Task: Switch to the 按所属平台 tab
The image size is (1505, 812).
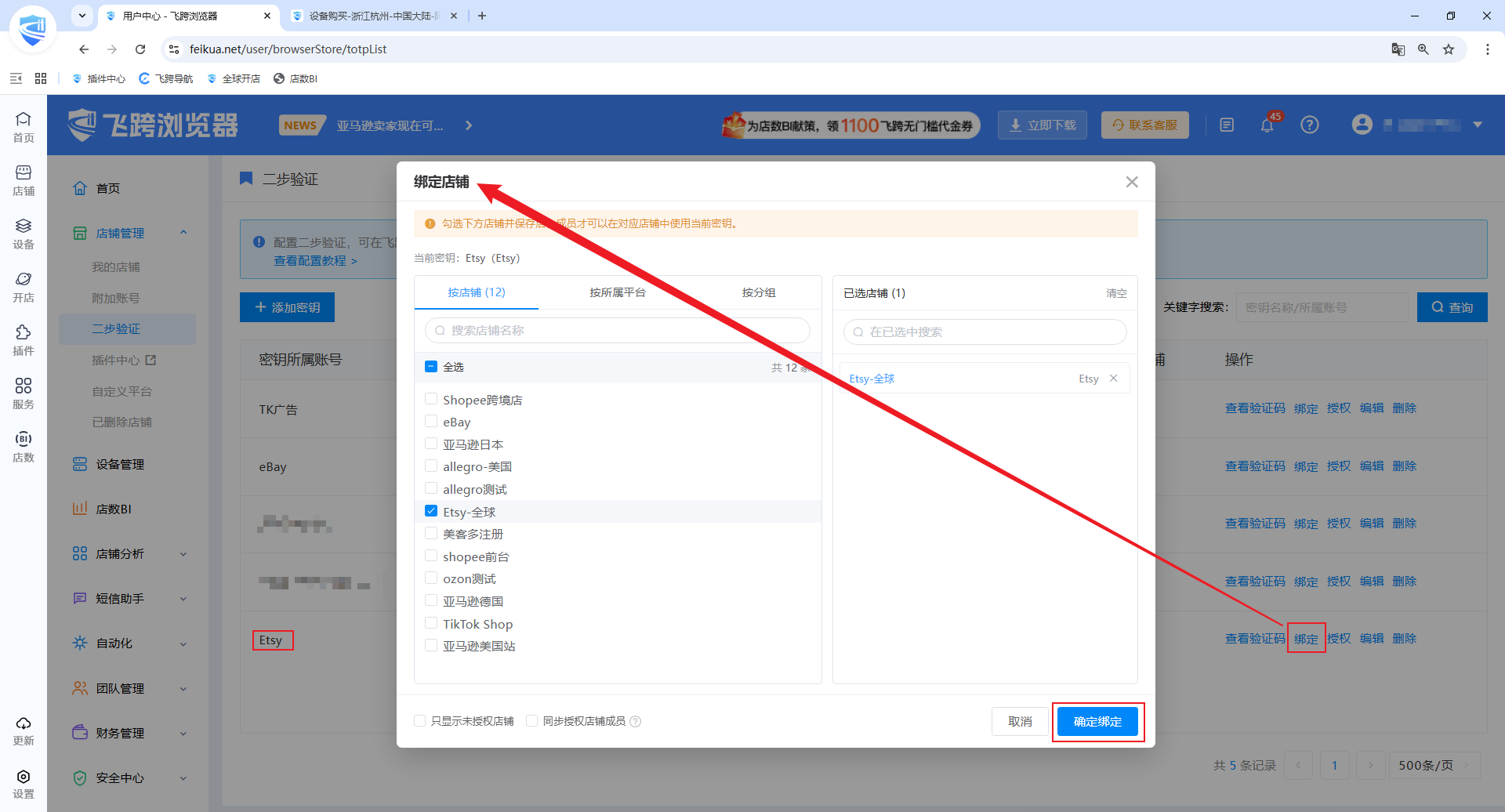Action: (x=618, y=292)
